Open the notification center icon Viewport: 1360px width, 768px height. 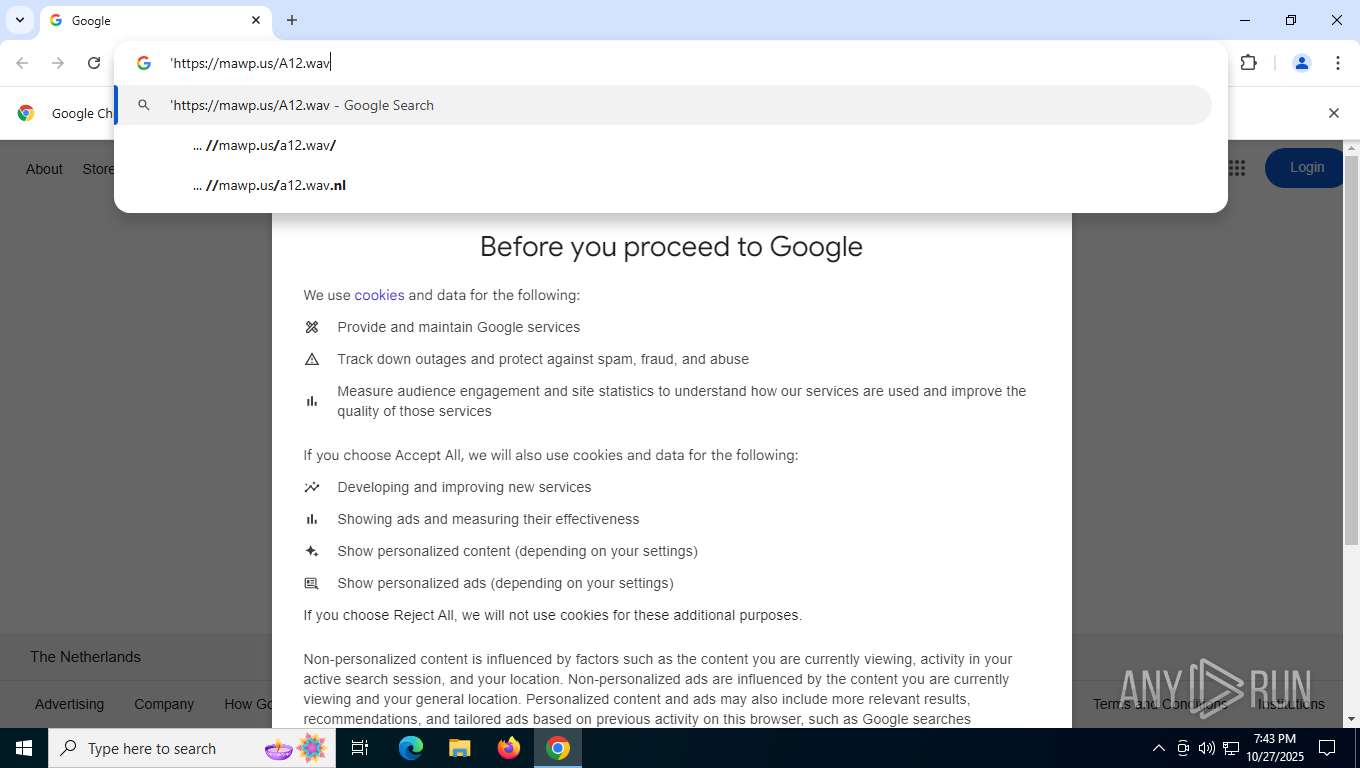(1327, 748)
